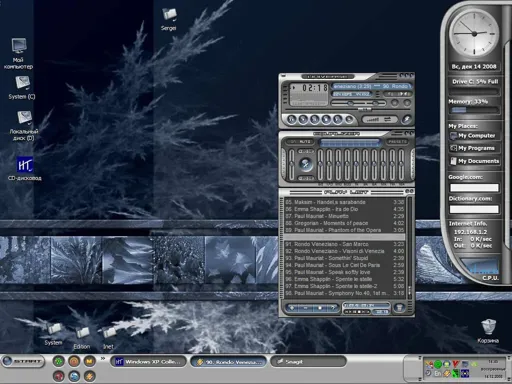Open the Локальный диск (D) icon
512x384 pixels.
tap(23, 125)
